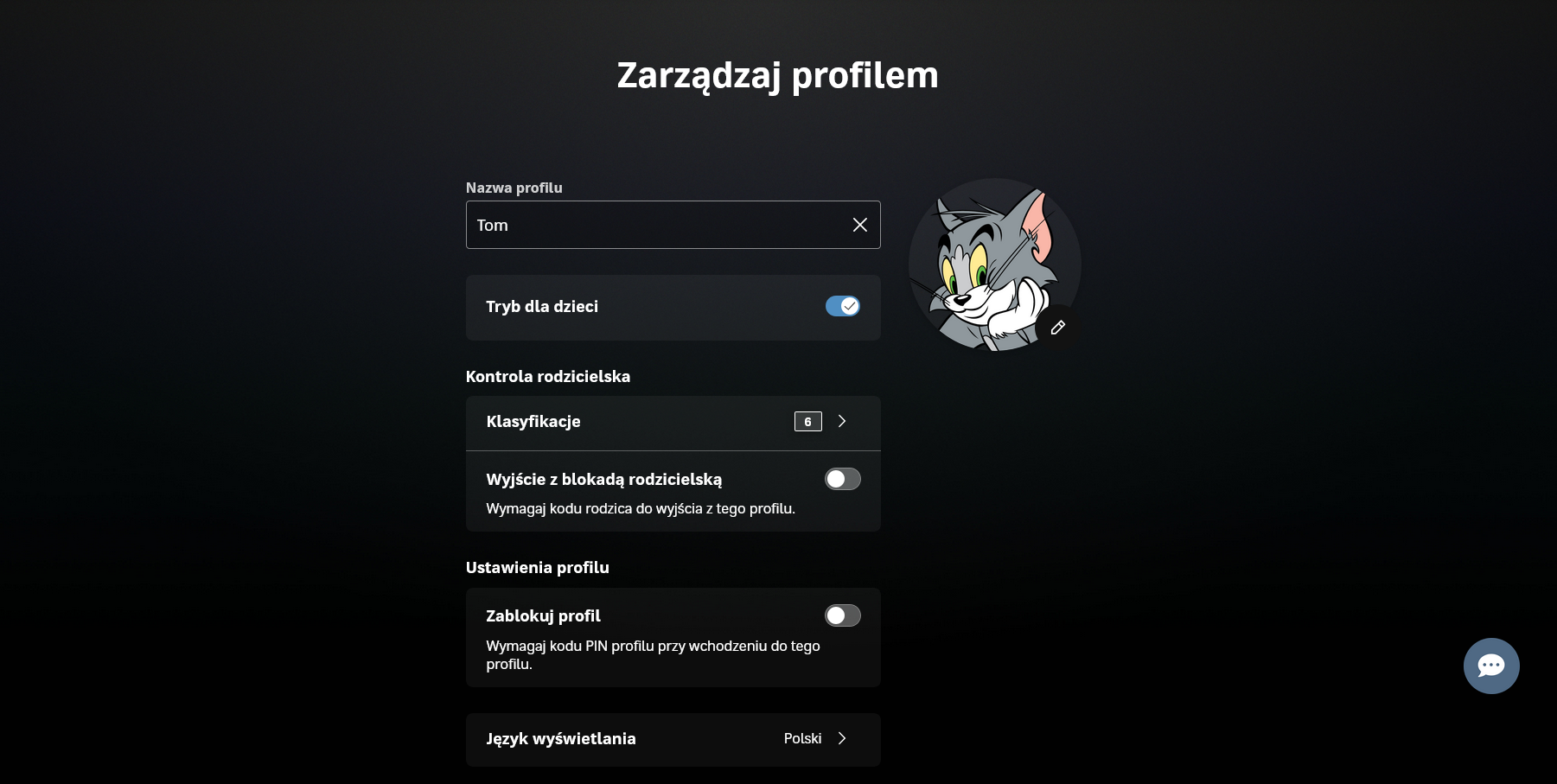The height and width of the screenshot is (784, 1557).
Task: Expand Klasyfikacje with the chevron arrow
Action: tap(842, 421)
